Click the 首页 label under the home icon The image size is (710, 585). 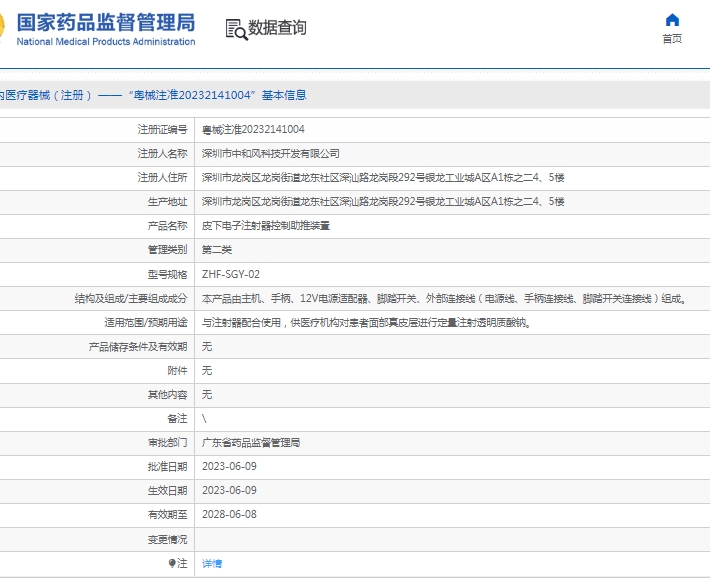point(672,39)
